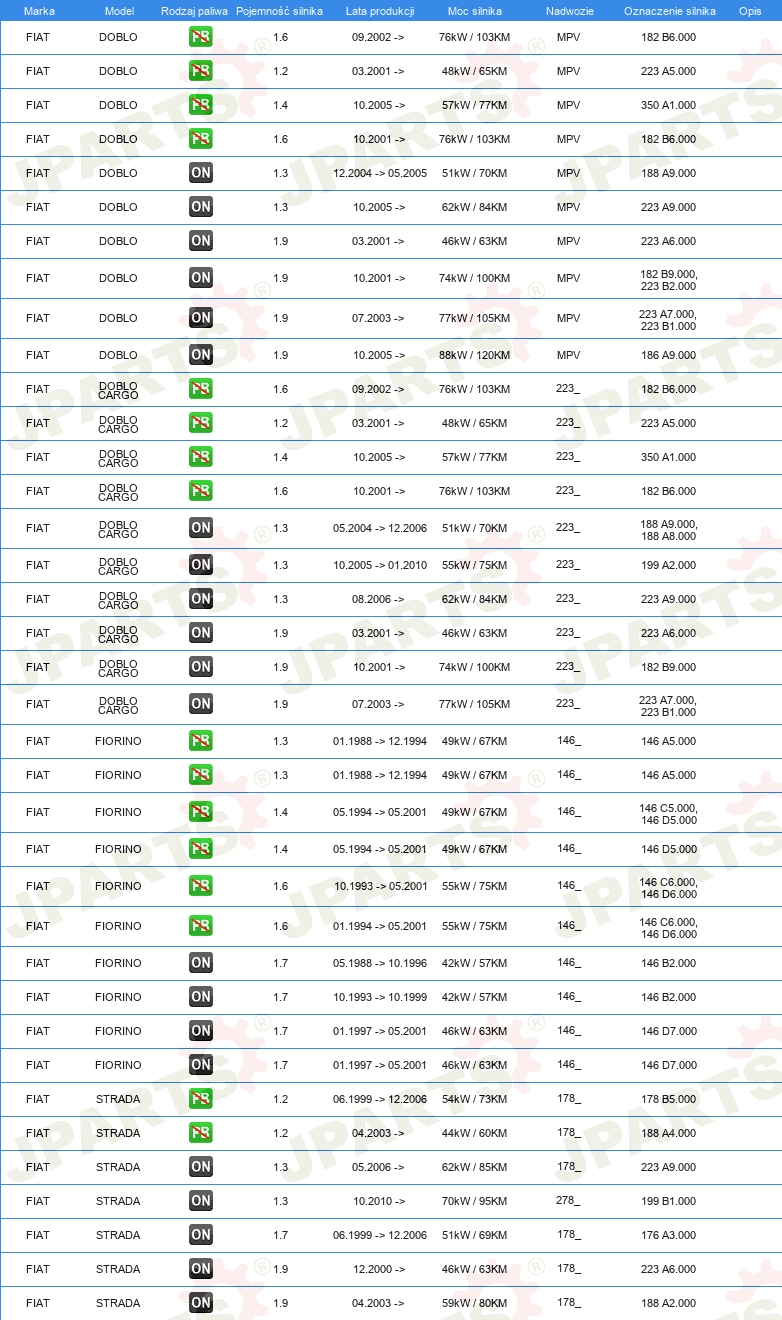This screenshot has width=782, height=1320.
Task: Click ON icon for Strada 1.3 05.2006
Action: [201, 1167]
